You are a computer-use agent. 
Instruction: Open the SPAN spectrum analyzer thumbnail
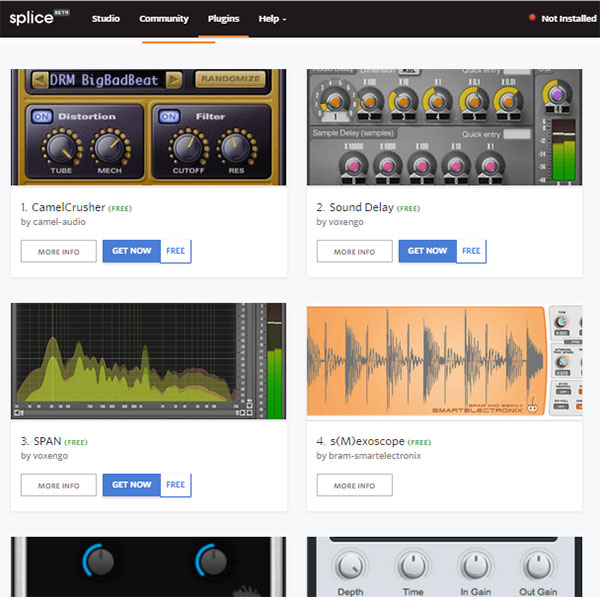click(x=148, y=361)
